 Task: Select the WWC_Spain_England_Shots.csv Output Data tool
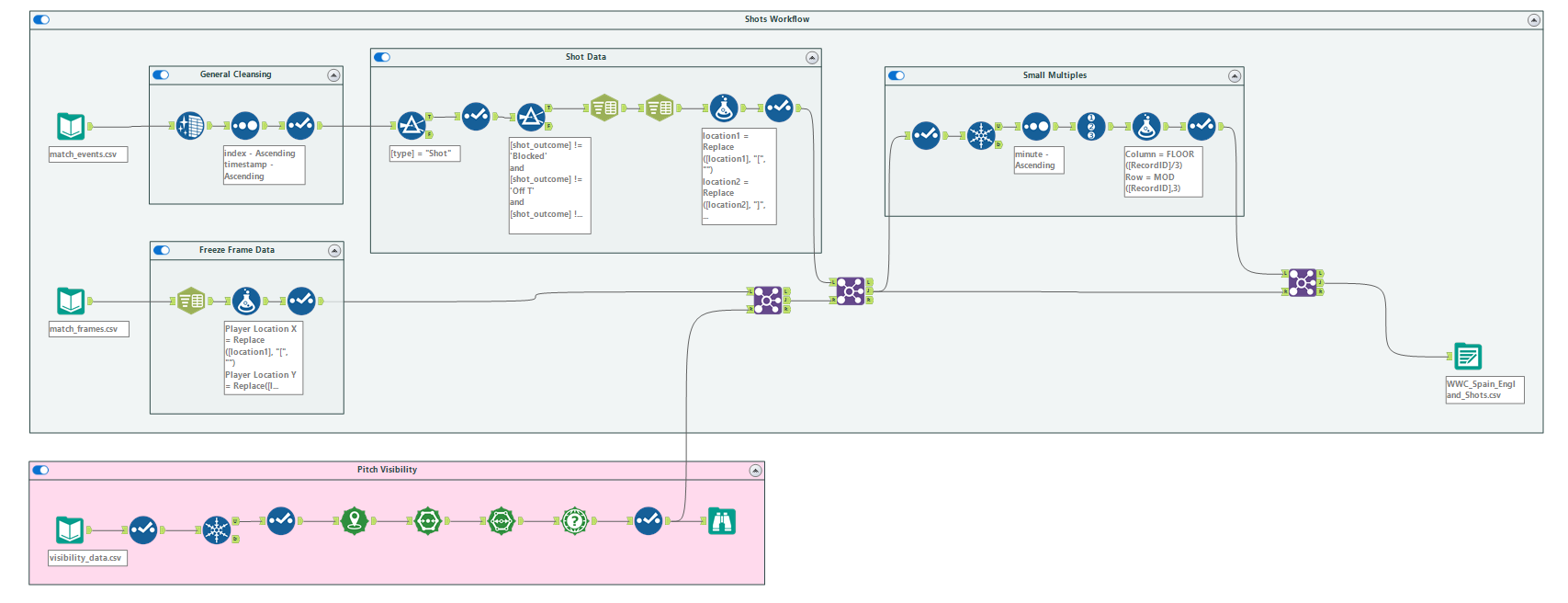(x=1468, y=356)
